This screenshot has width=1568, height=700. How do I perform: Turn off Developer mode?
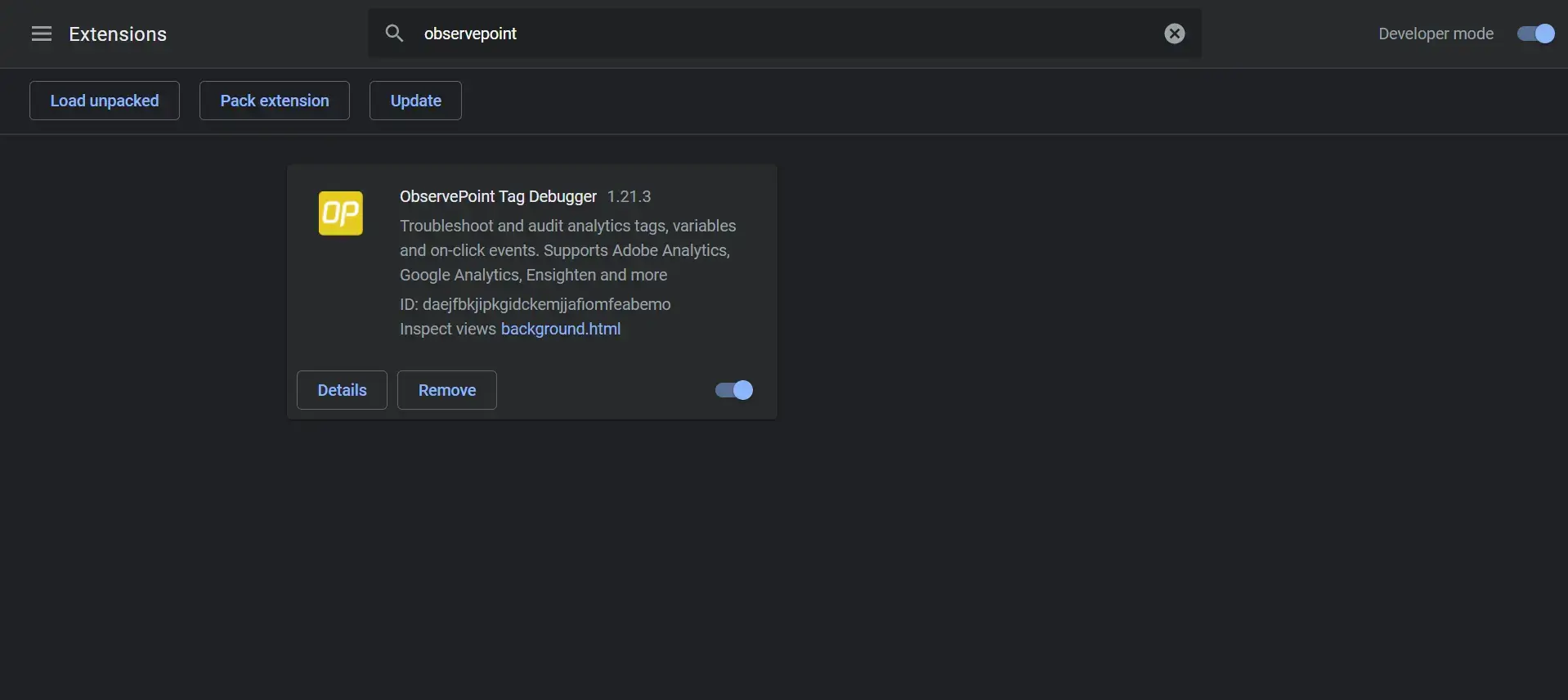(1535, 34)
